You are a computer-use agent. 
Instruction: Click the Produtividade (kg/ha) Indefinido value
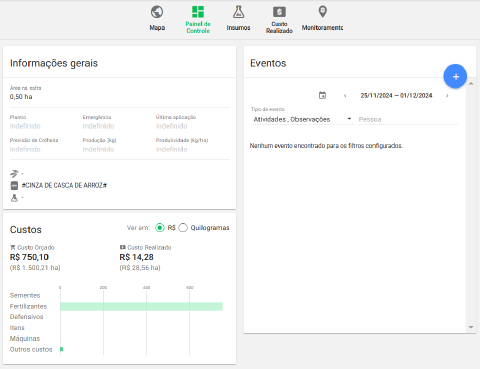[172, 149]
